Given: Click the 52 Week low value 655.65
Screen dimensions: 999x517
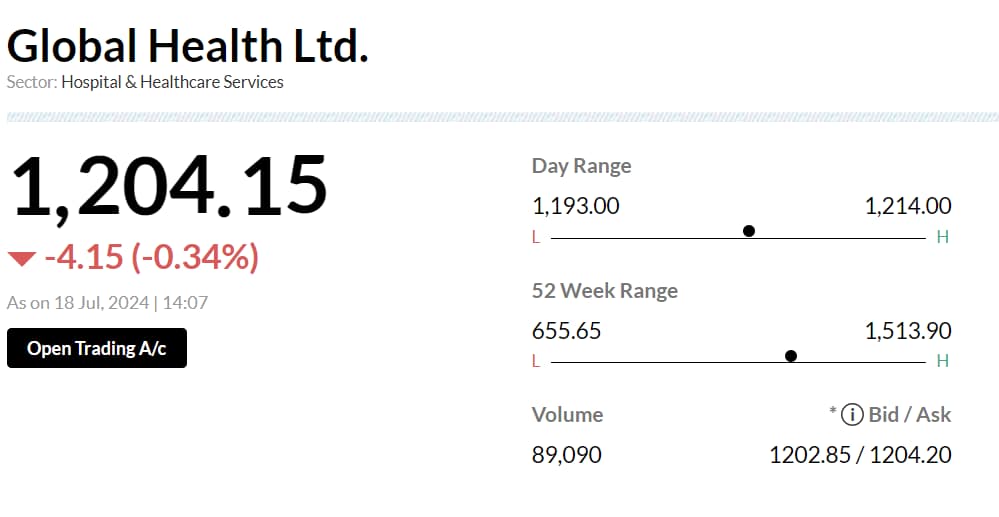Looking at the screenshot, I should click(x=566, y=330).
